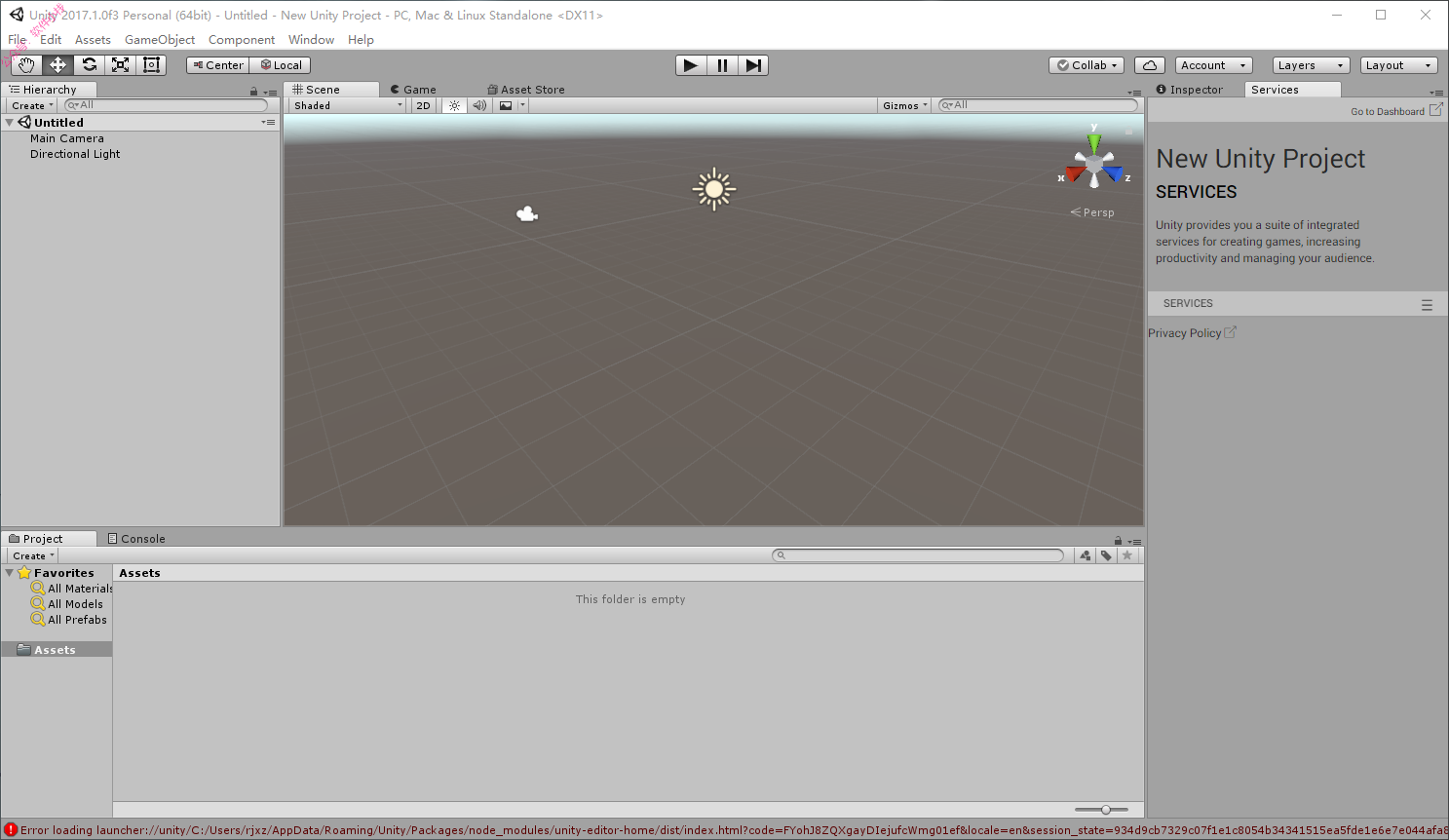Toggle scene lighting sun icon
1449x840 pixels.
coord(454,105)
